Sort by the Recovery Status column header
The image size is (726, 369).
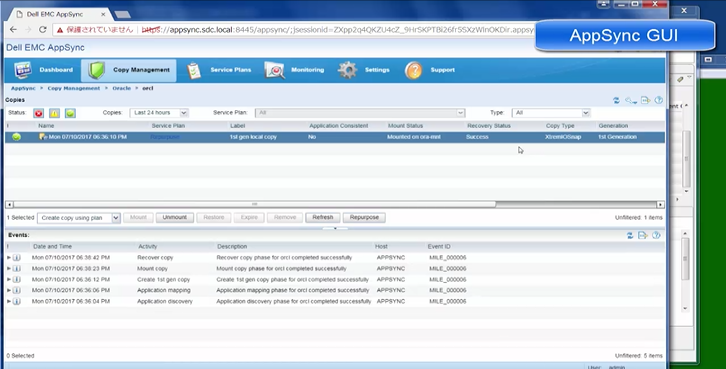(x=489, y=126)
